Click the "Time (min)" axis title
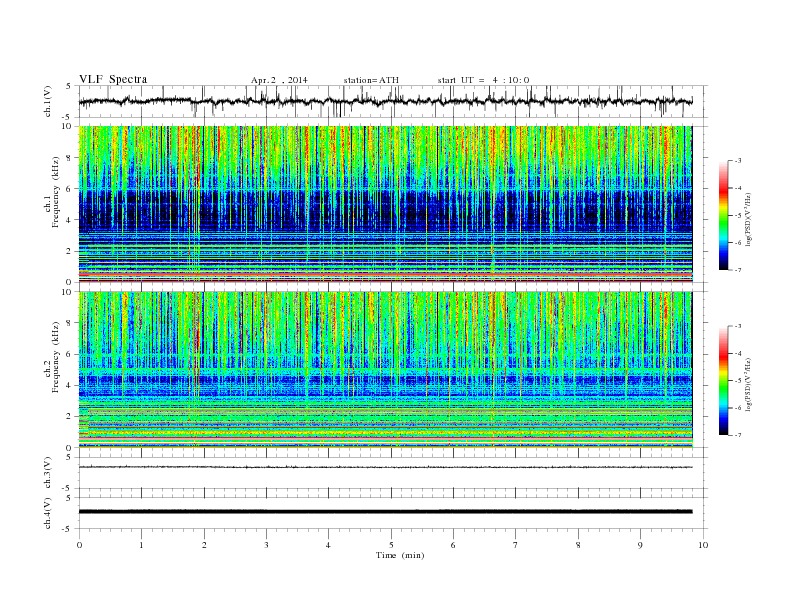Image resolution: width=792 pixels, height=612 pixels. (400, 555)
